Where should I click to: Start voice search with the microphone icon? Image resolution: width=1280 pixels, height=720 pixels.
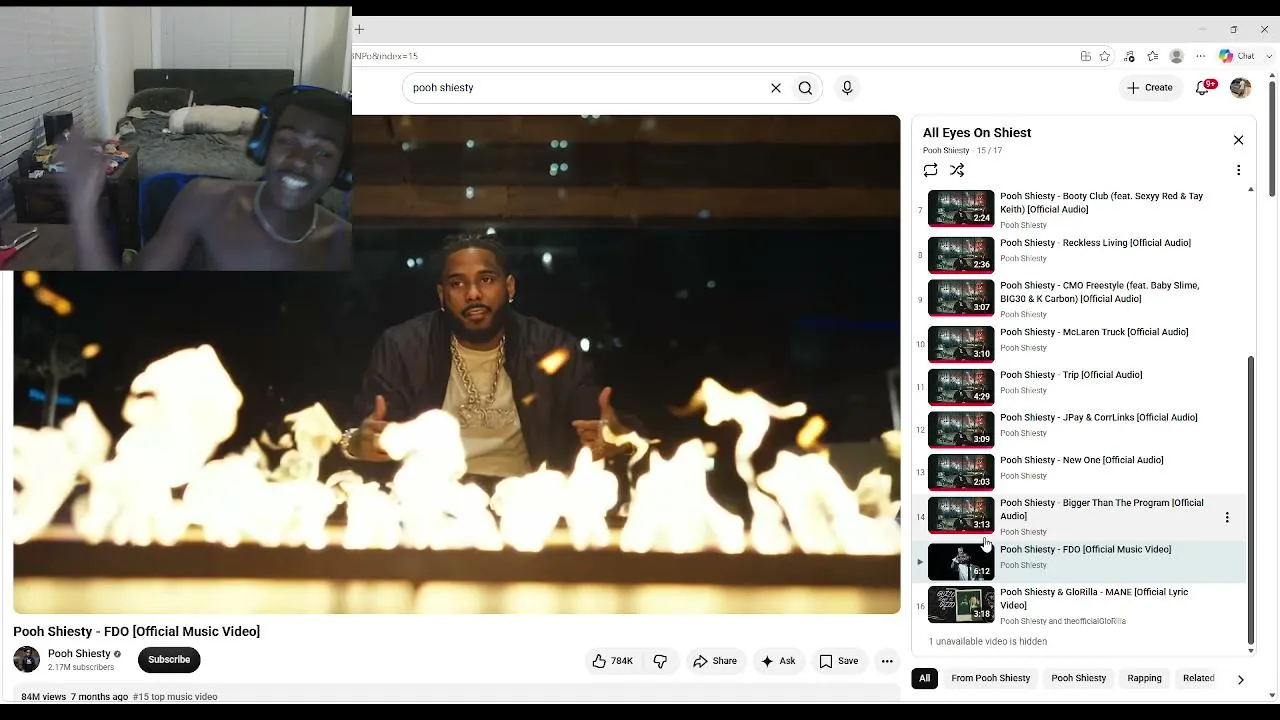pyautogui.click(x=847, y=88)
